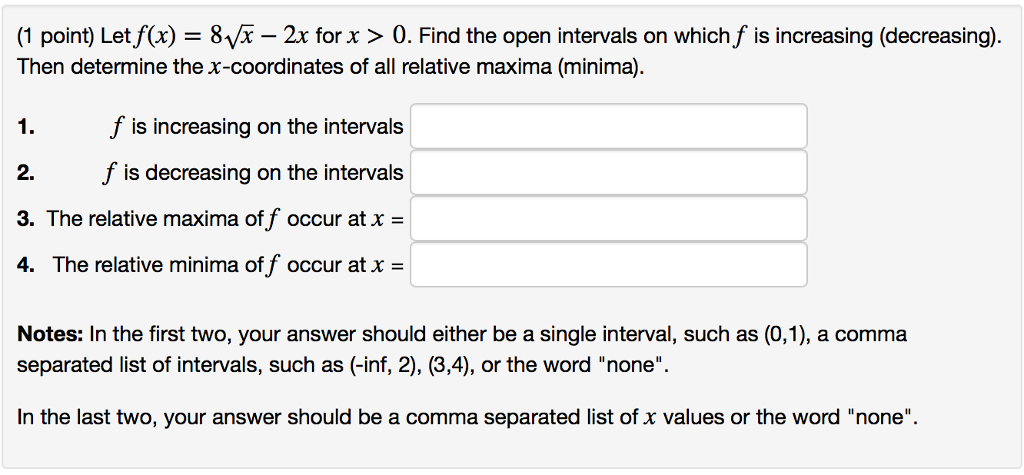Click the label 'f is increasing on the intervals'

click(257, 127)
